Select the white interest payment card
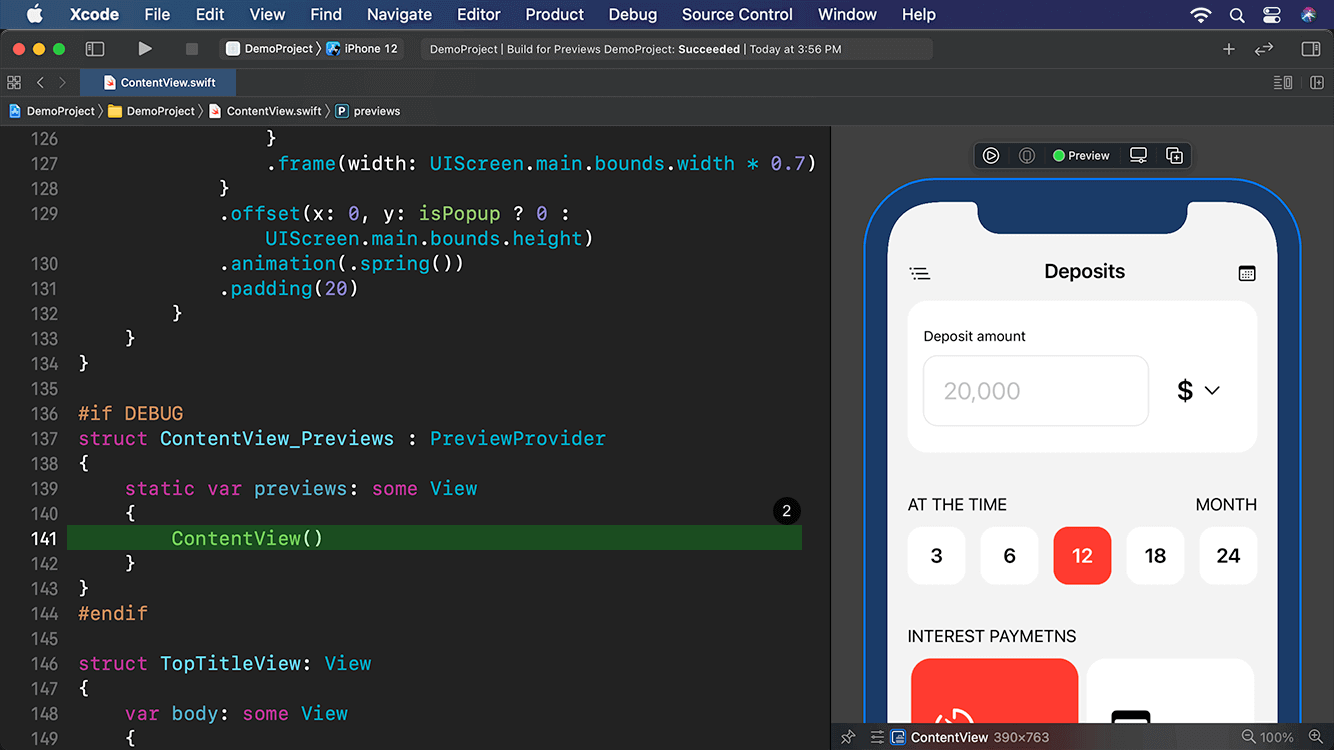The width and height of the screenshot is (1334, 750). [1170, 691]
